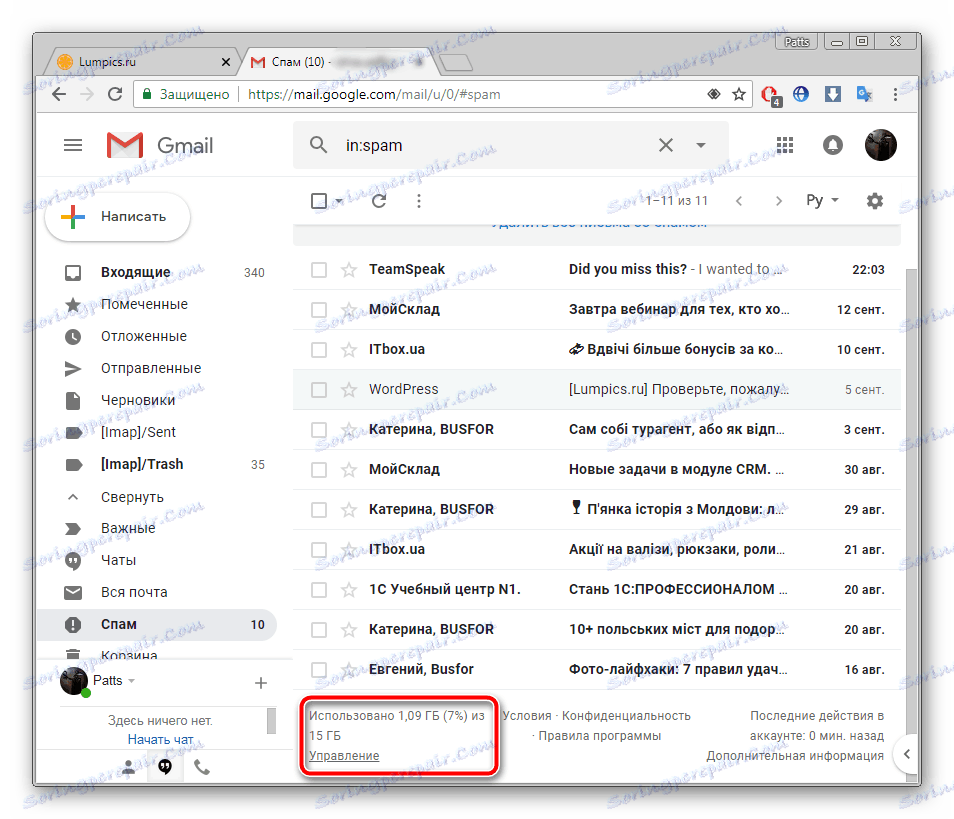
Task: Check the checkbox of the TeamSpeak email
Action: pos(318,269)
